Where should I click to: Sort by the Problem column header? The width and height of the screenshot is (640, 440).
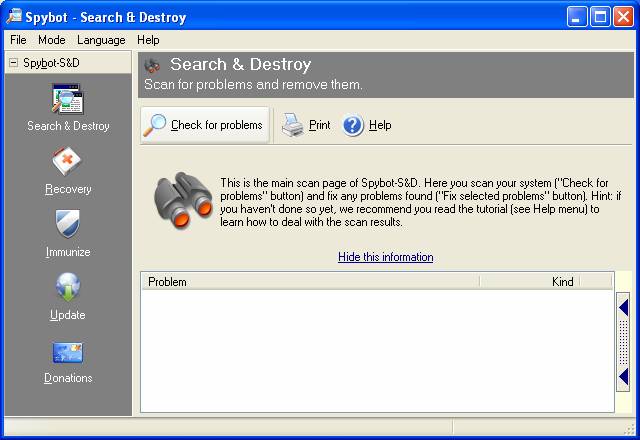coord(310,282)
